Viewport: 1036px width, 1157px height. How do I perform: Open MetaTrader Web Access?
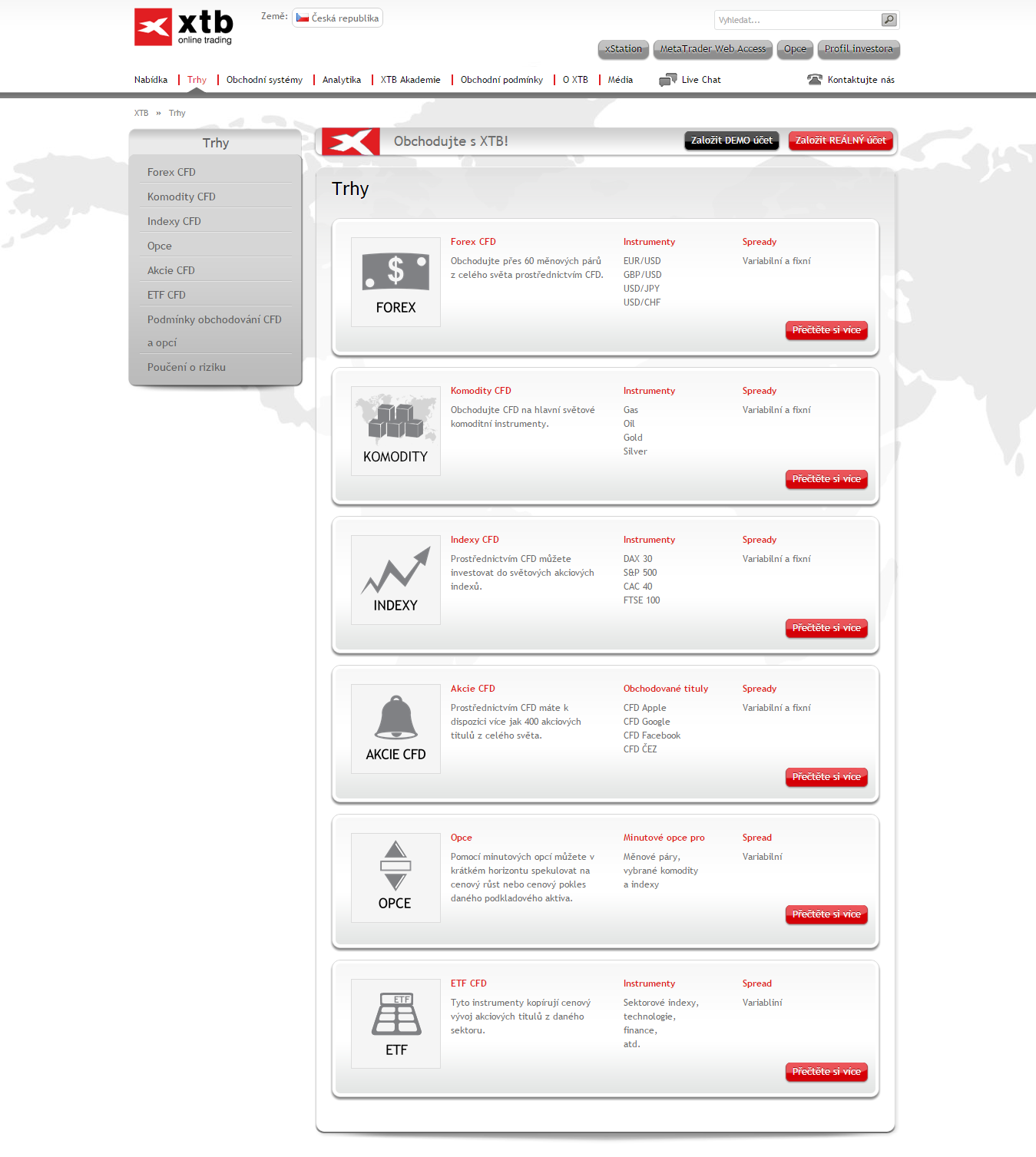click(x=713, y=49)
